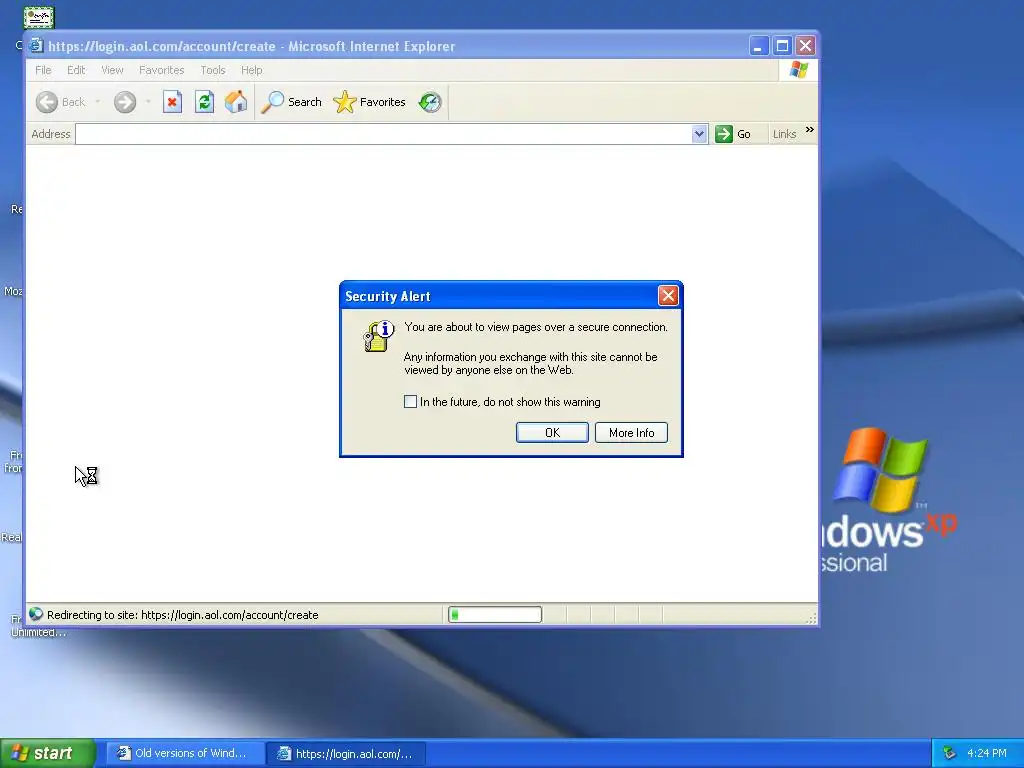This screenshot has height=768, width=1024.
Task: Confirm the Security Alert with OK
Action: click(x=552, y=432)
